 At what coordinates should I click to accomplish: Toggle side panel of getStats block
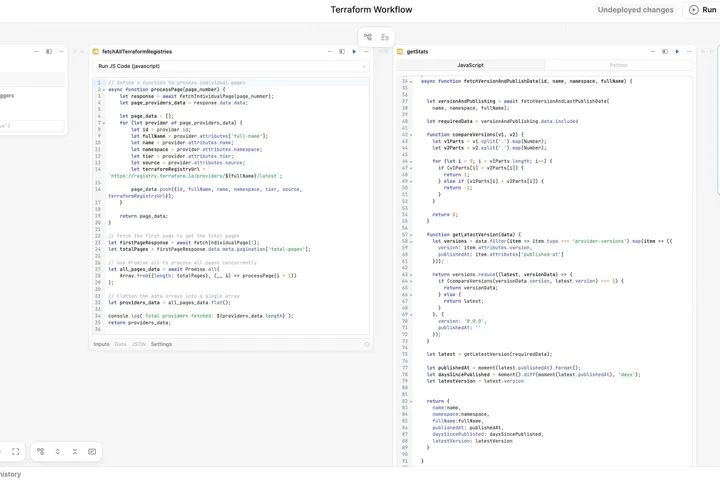coord(665,51)
